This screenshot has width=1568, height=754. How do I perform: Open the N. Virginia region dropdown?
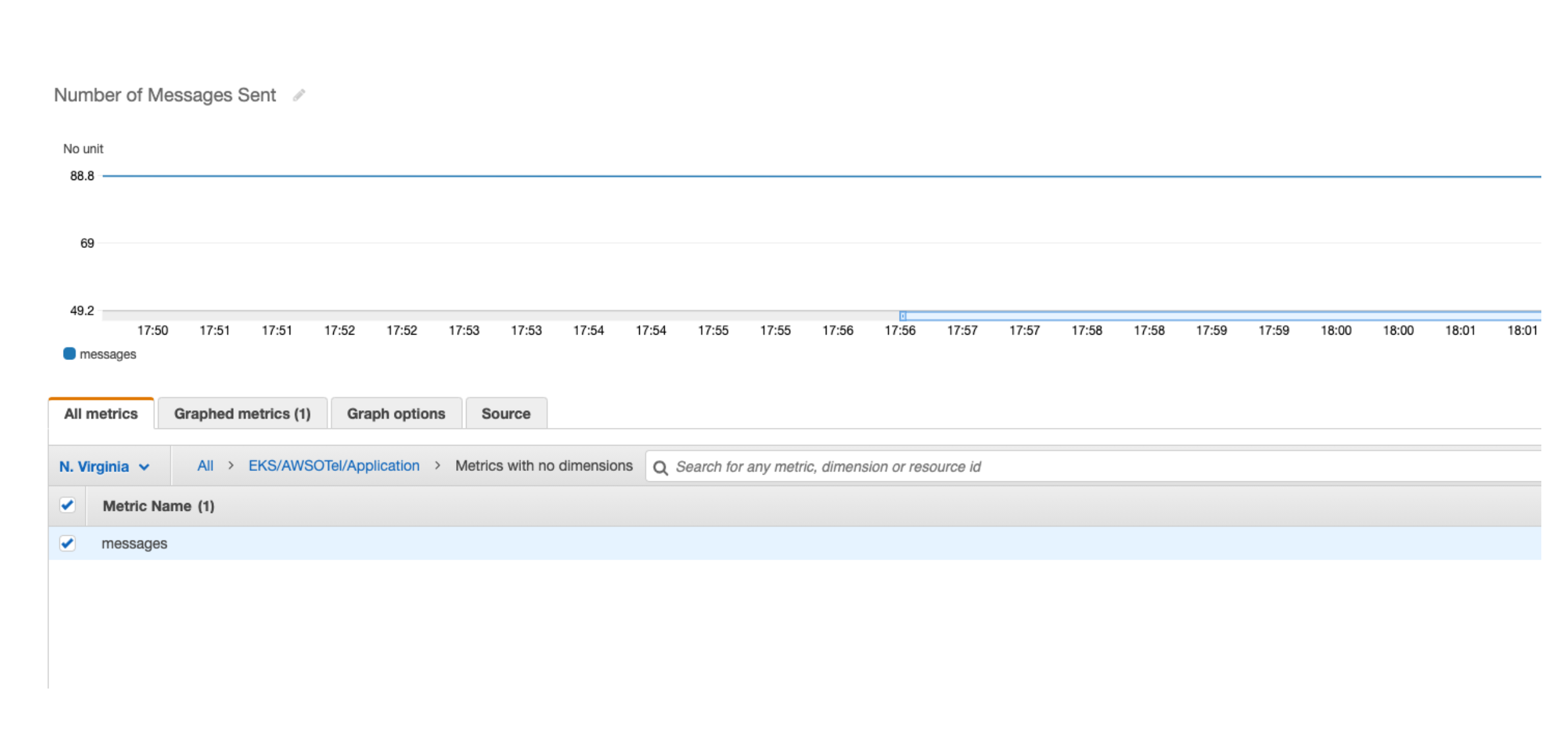click(x=104, y=467)
